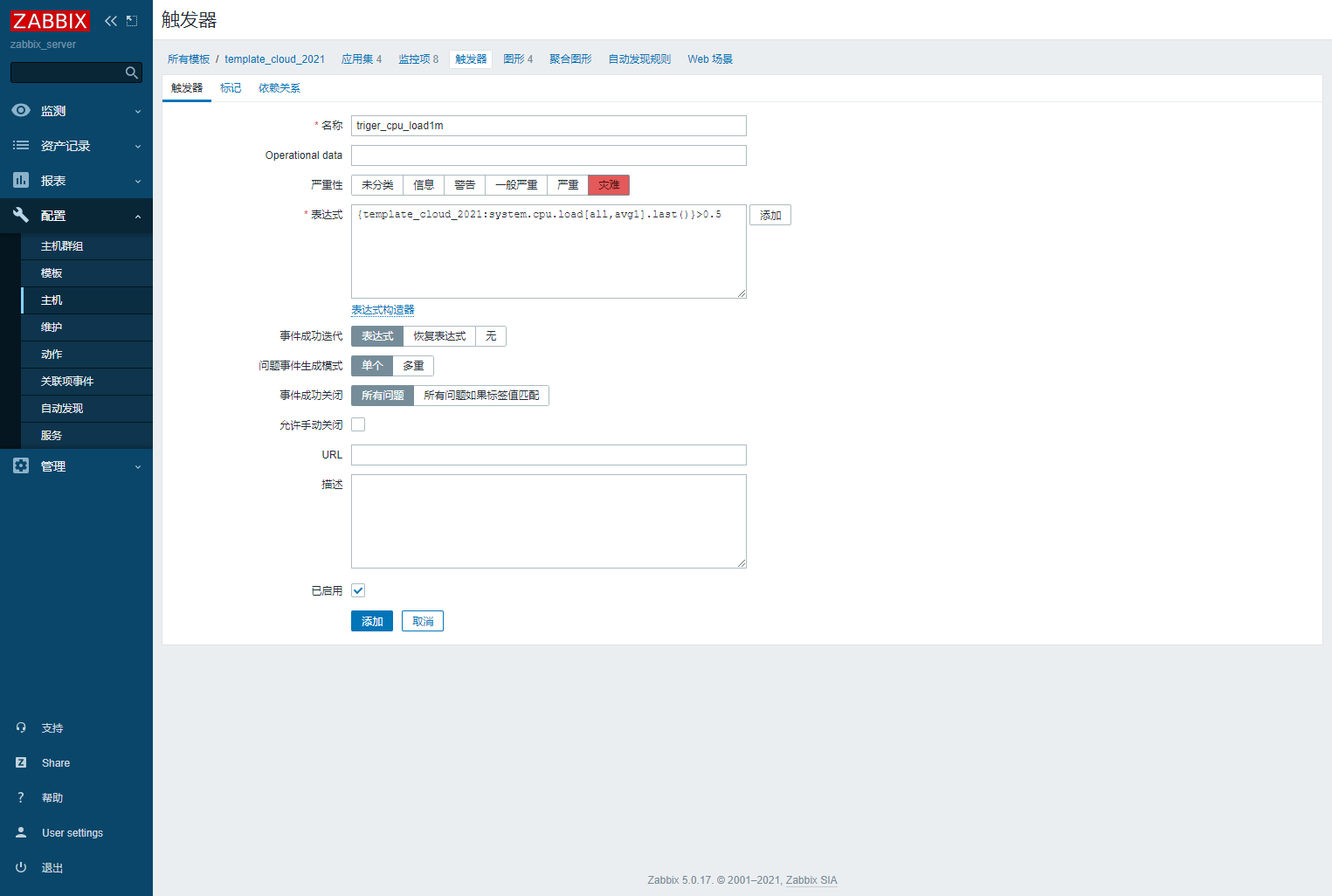1332x896 pixels.
Task: Expand the 报表 sidebar section
Action: [76, 181]
